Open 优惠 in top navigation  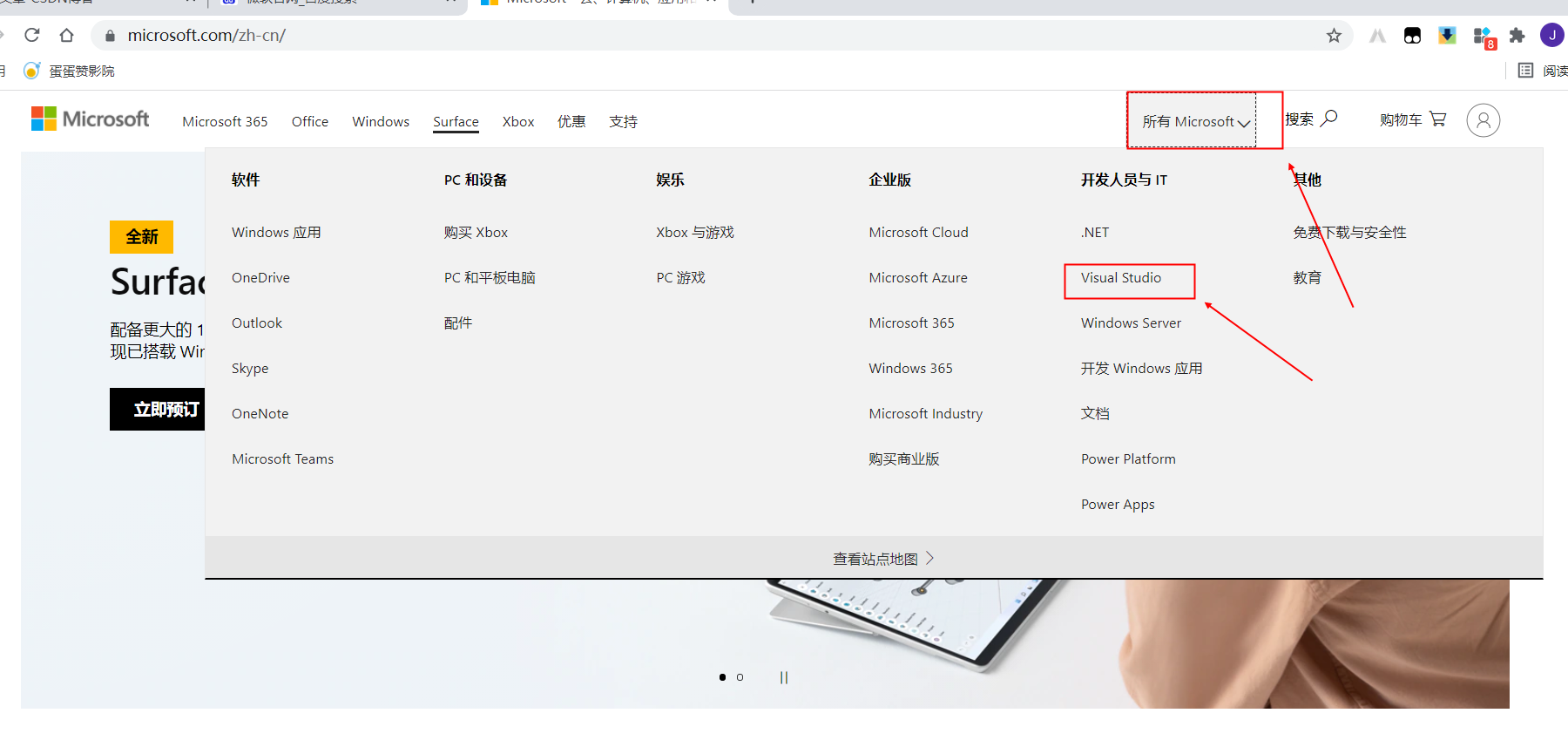pos(571,121)
